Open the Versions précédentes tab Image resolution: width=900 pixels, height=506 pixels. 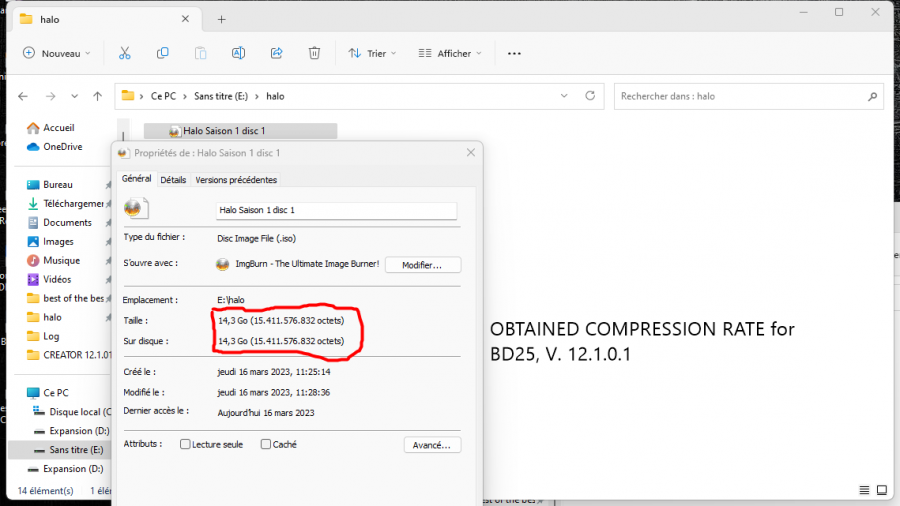pyautogui.click(x=236, y=180)
